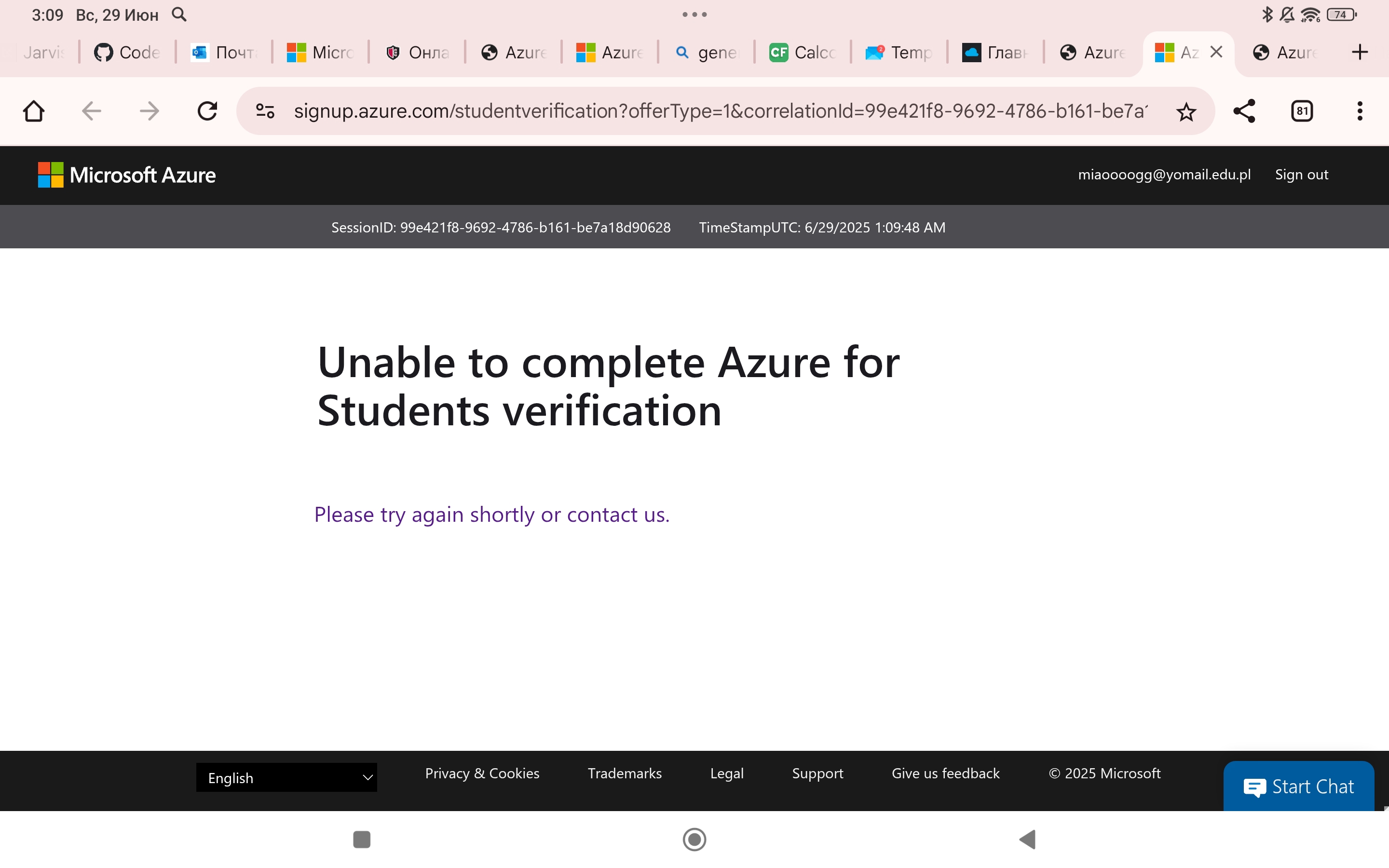Viewport: 1389px width, 868px height.
Task: Tap the status bar search icon
Action: click(x=179, y=14)
